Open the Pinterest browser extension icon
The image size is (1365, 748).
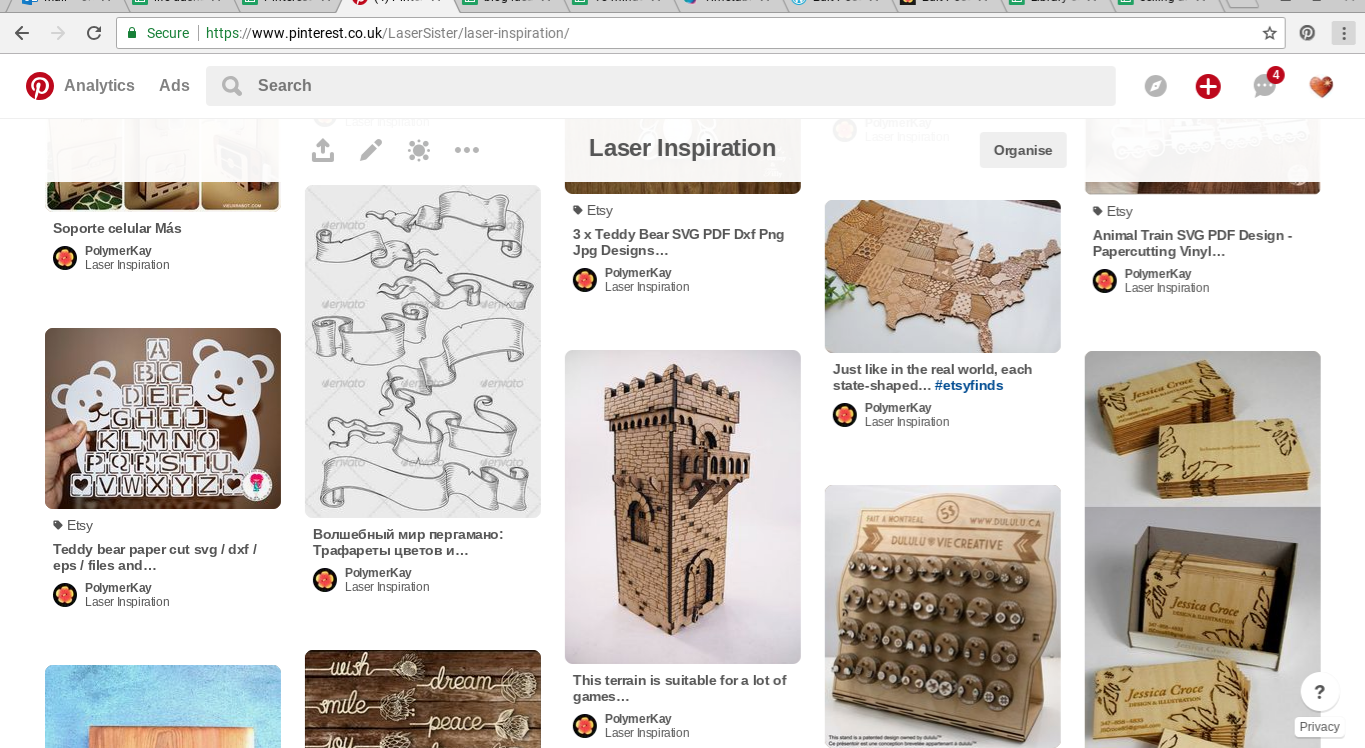[1307, 32]
